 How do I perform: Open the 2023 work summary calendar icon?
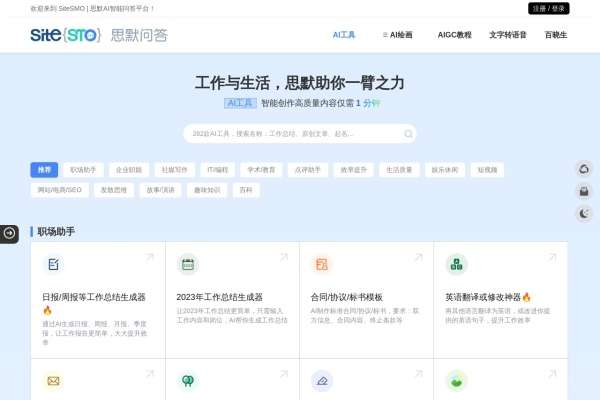188,265
